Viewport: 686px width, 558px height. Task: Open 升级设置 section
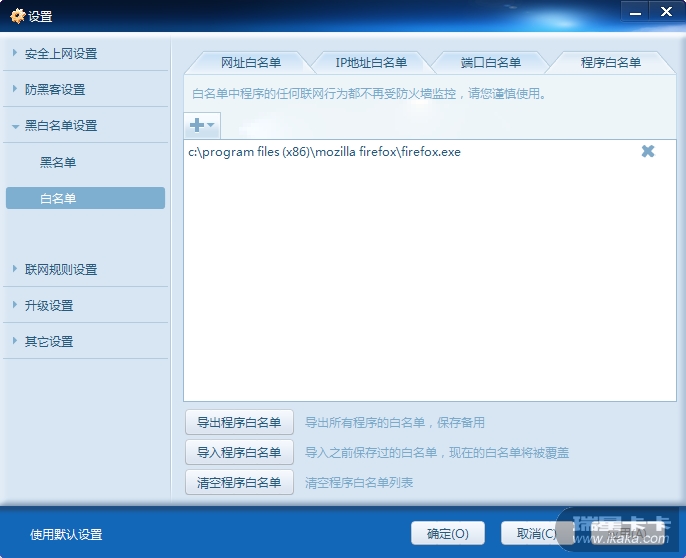pos(49,305)
